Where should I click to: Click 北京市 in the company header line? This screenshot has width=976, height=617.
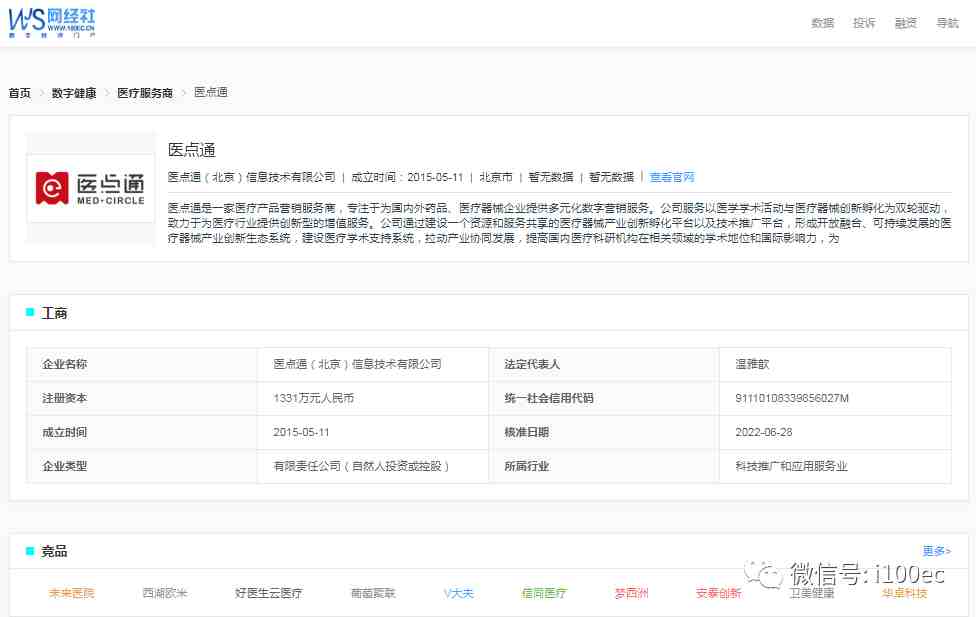point(495,177)
